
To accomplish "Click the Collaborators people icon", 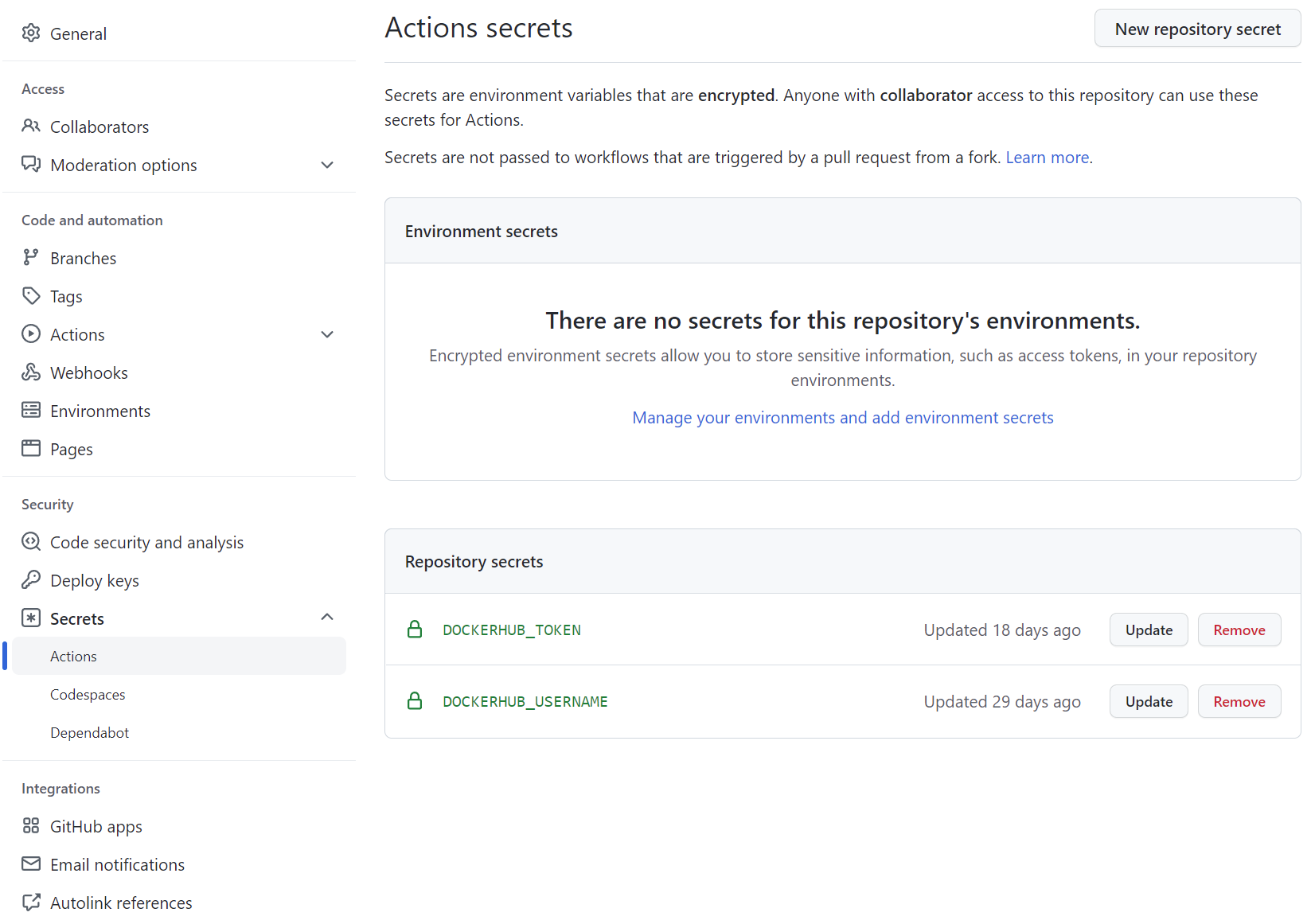I will pyautogui.click(x=31, y=127).
